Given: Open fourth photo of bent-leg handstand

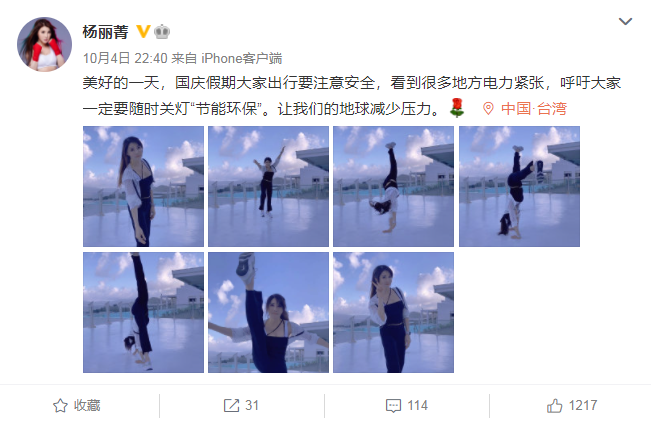Looking at the screenshot, I should point(519,186).
